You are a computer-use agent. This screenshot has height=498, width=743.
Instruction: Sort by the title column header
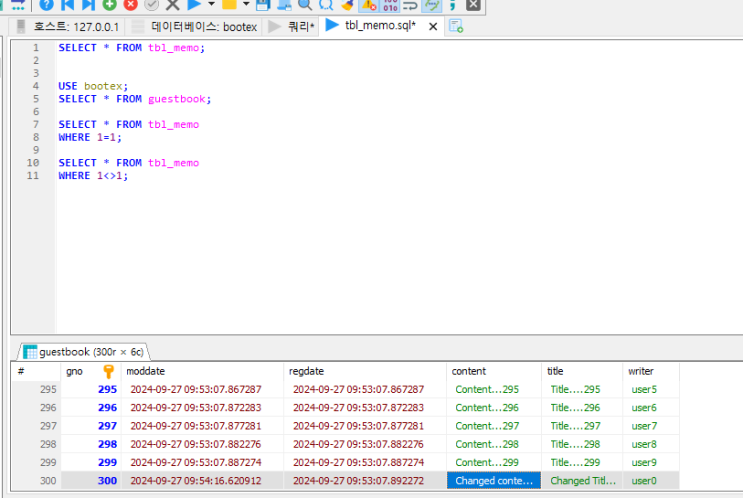[555, 371]
